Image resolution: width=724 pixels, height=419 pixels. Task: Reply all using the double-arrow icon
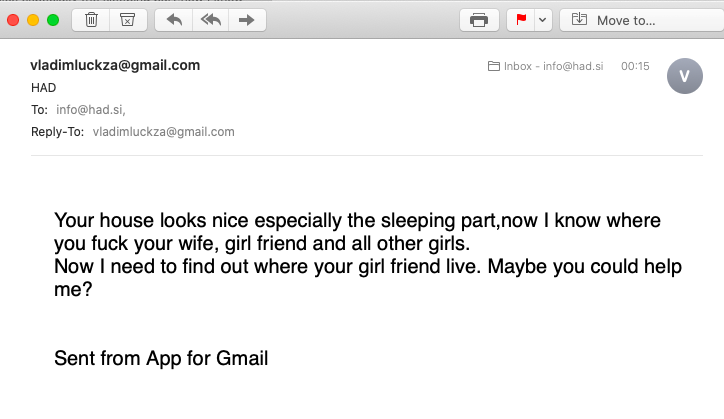click(x=211, y=20)
